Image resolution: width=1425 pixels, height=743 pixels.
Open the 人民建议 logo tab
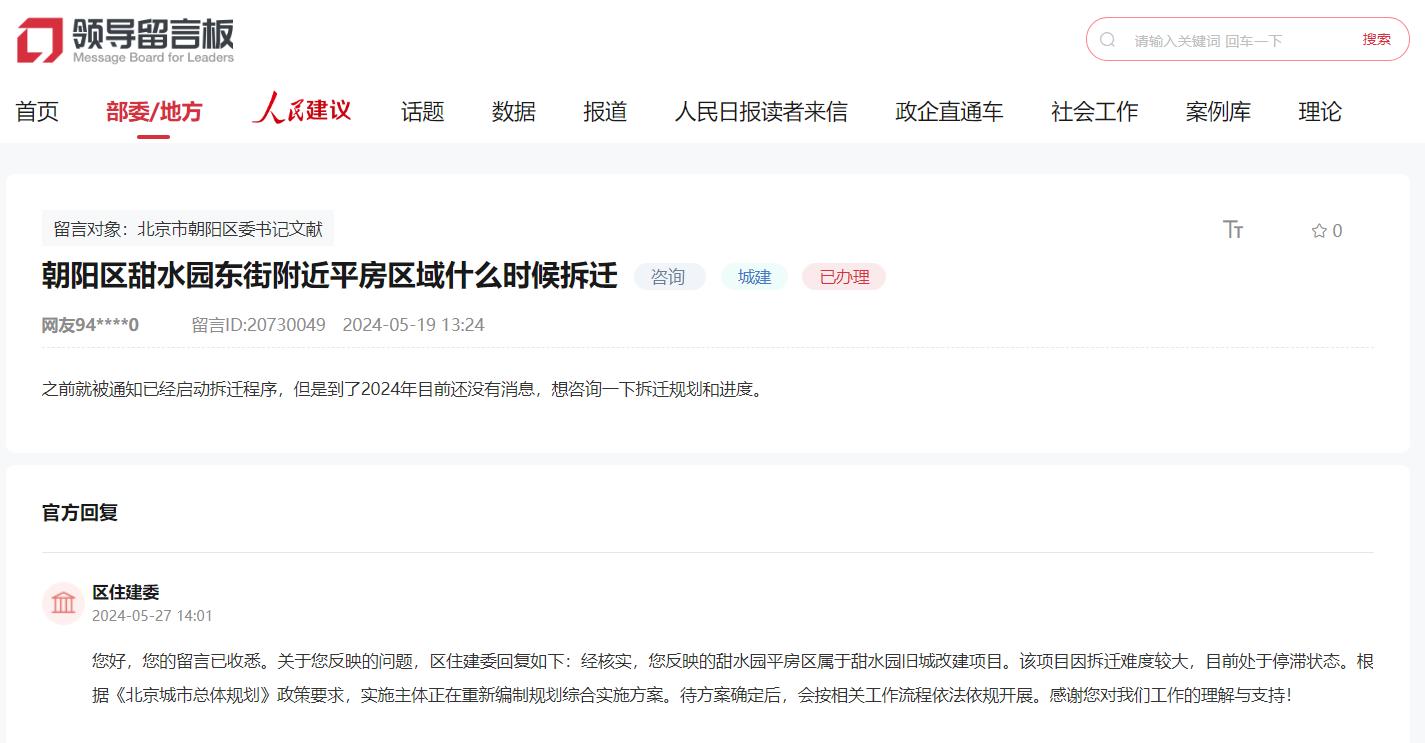pos(301,110)
